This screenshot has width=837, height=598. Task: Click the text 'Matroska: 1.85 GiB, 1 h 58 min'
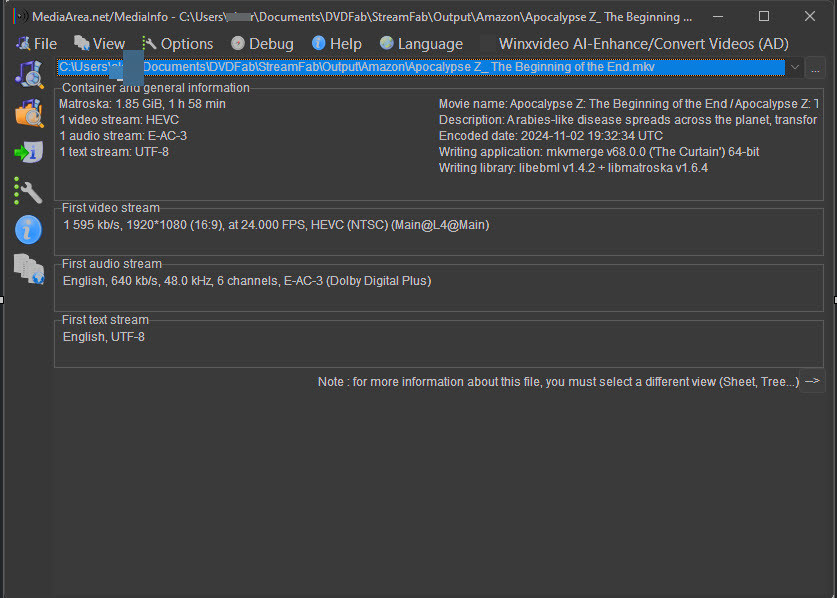[143, 104]
